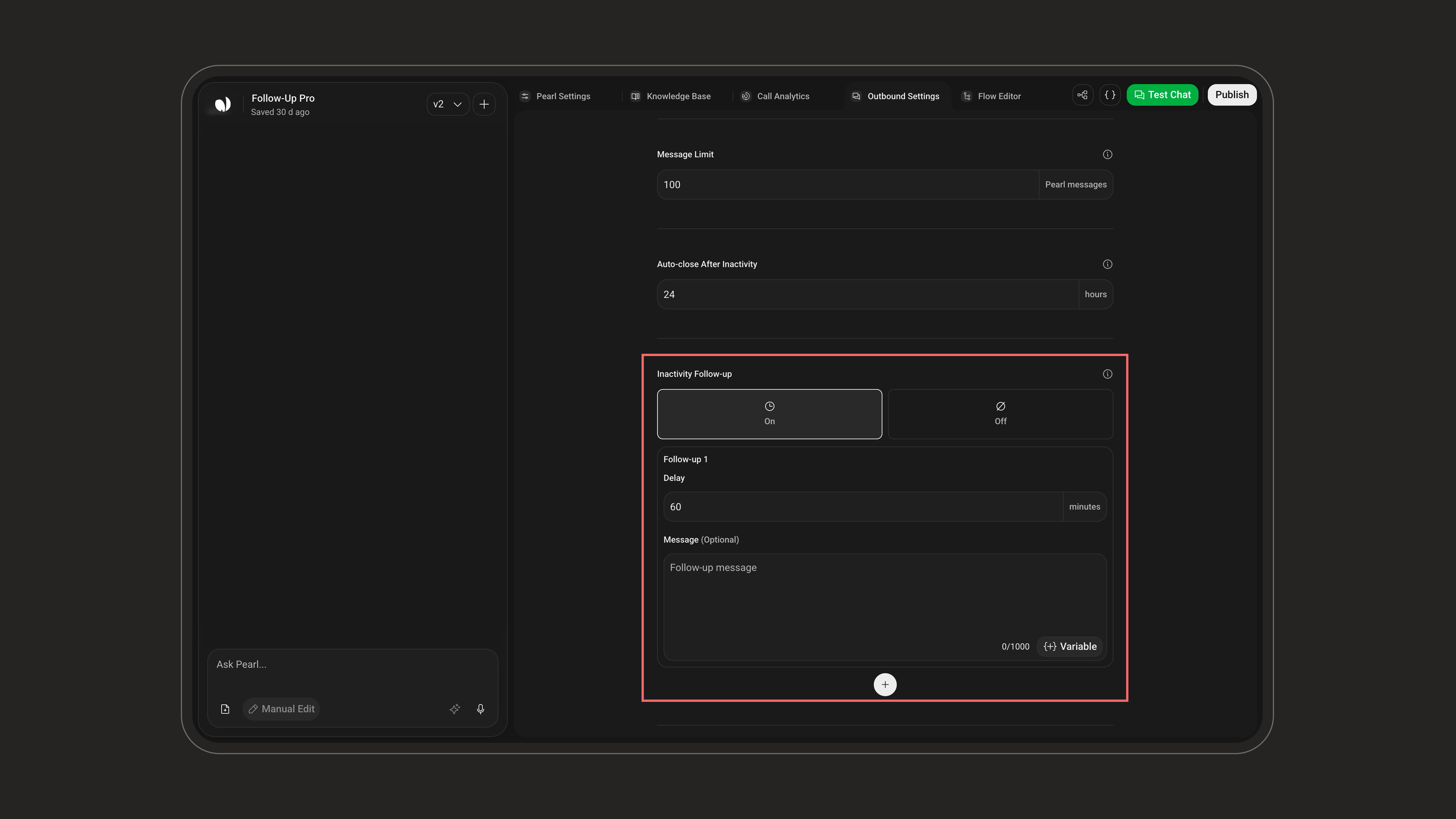The height and width of the screenshot is (819, 1456).
Task: Click the Follow-up message text area
Action: [x=885, y=607]
